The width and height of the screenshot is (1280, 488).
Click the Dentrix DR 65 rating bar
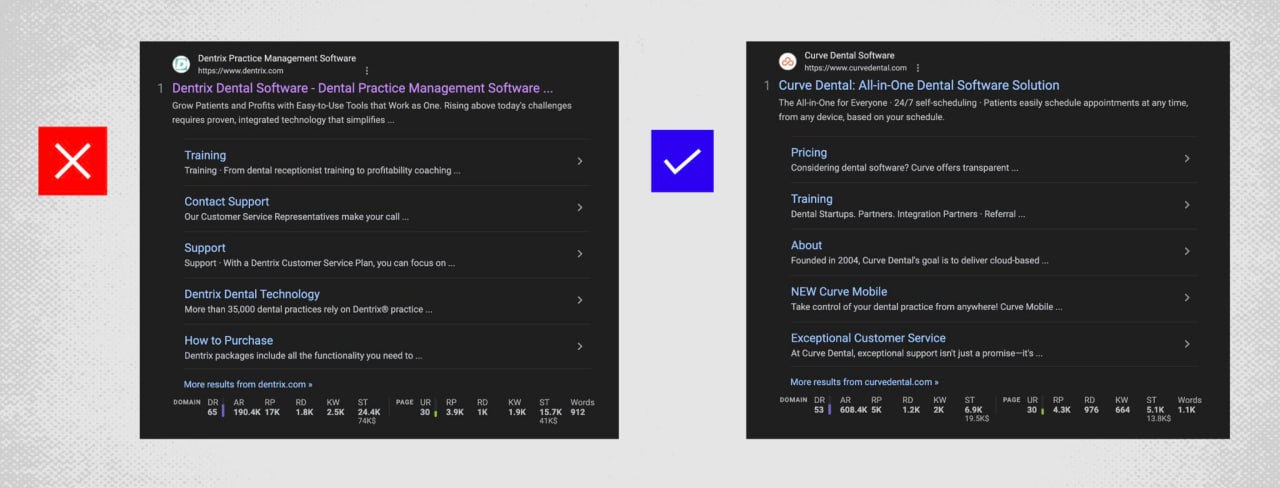pyautogui.click(x=222, y=411)
